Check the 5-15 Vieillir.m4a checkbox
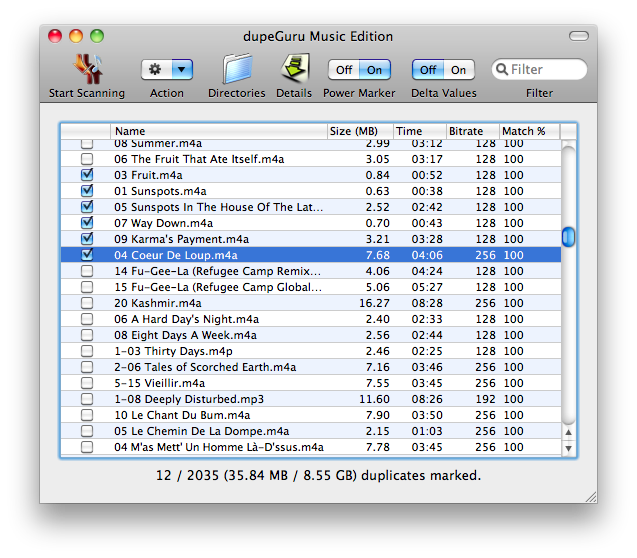This screenshot has height=558, width=637. click(87, 383)
